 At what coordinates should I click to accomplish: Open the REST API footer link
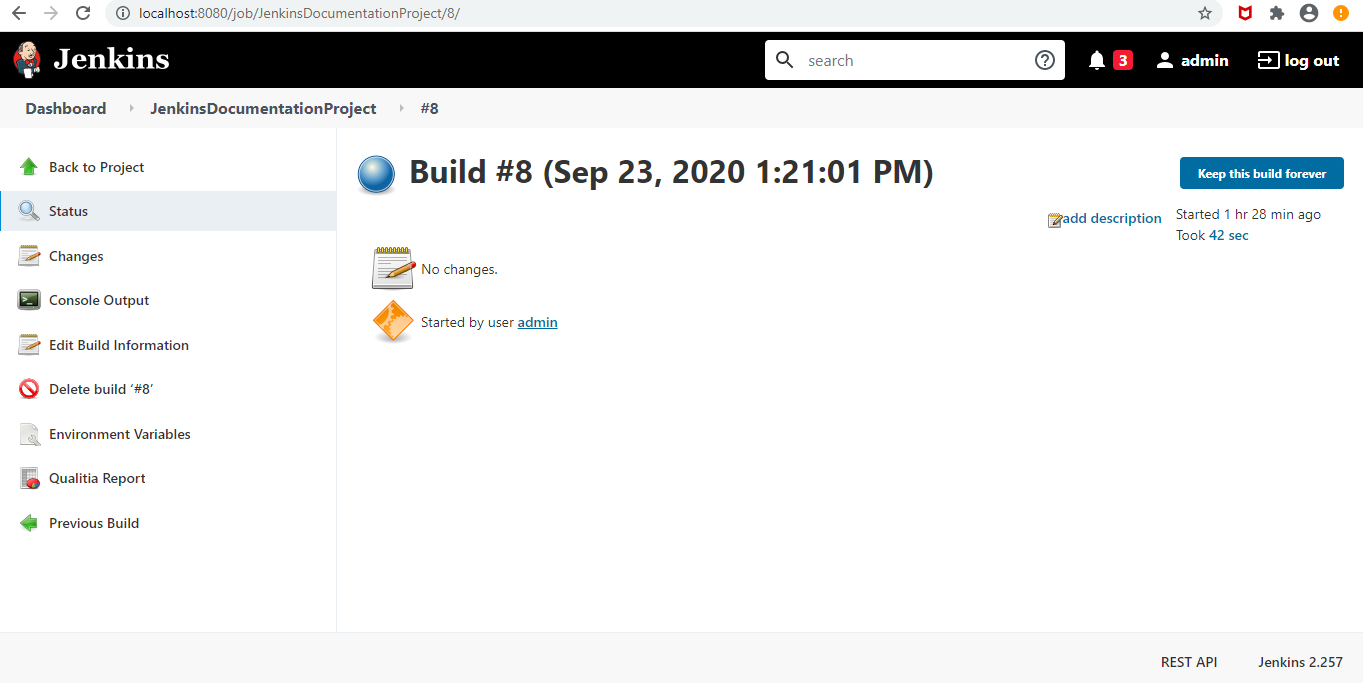[1188, 662]
